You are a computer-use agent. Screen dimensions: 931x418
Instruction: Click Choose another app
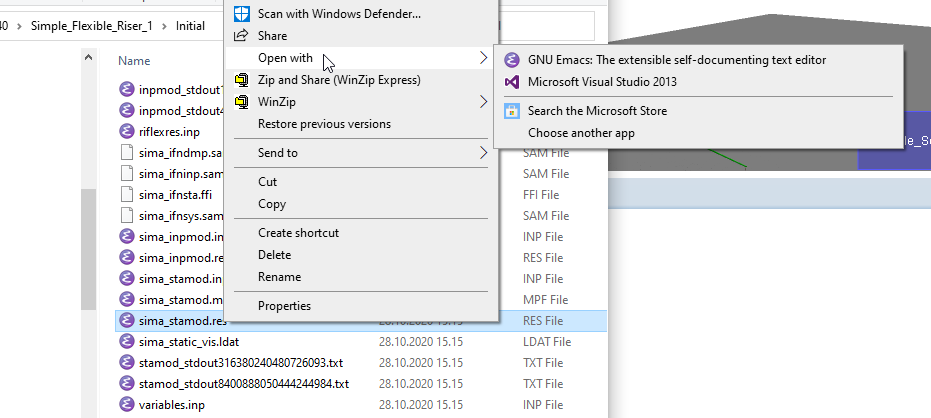581,133
